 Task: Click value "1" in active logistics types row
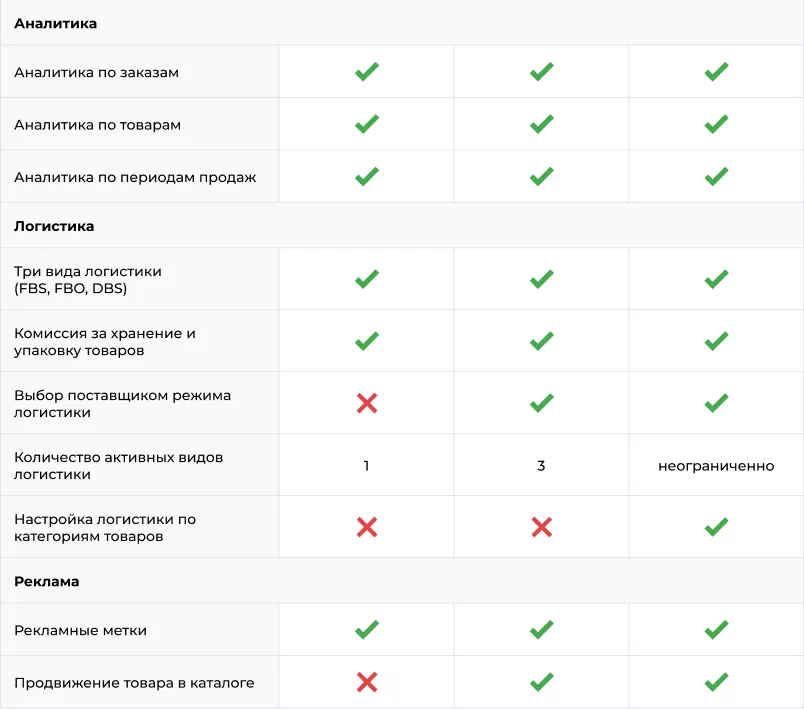coord(367,466)
